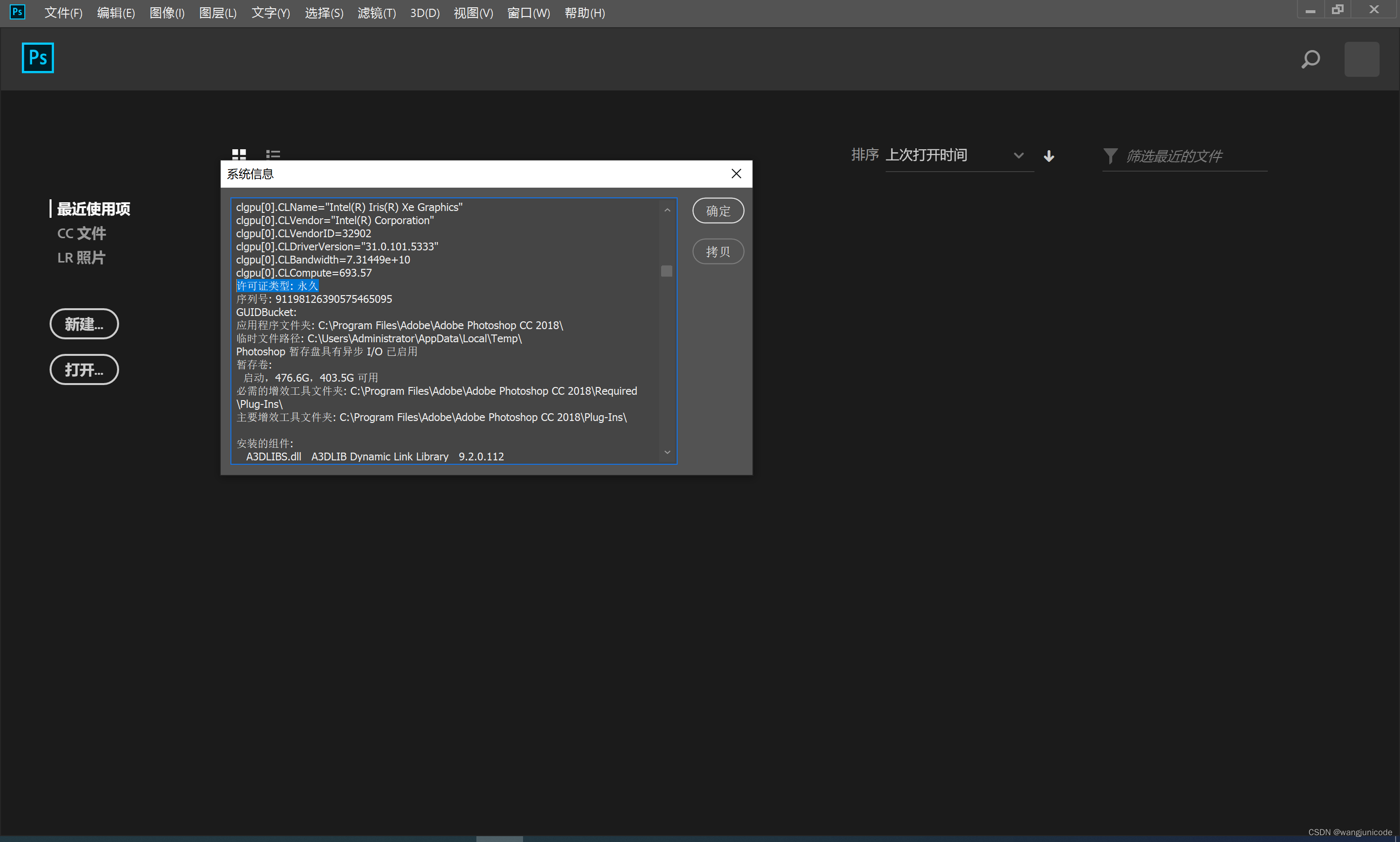Click the CLDriverVersion line
Image resolution: width=1400 pixels, height=842 pixels.
click(x=337, y=246)
